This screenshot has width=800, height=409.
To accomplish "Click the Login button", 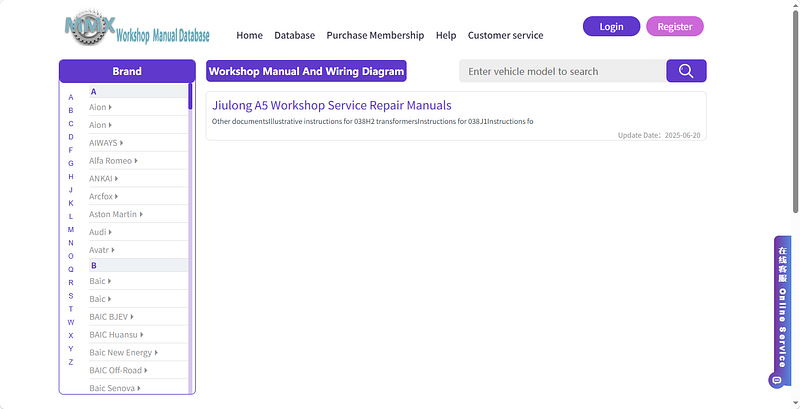I will click(611, 27).
